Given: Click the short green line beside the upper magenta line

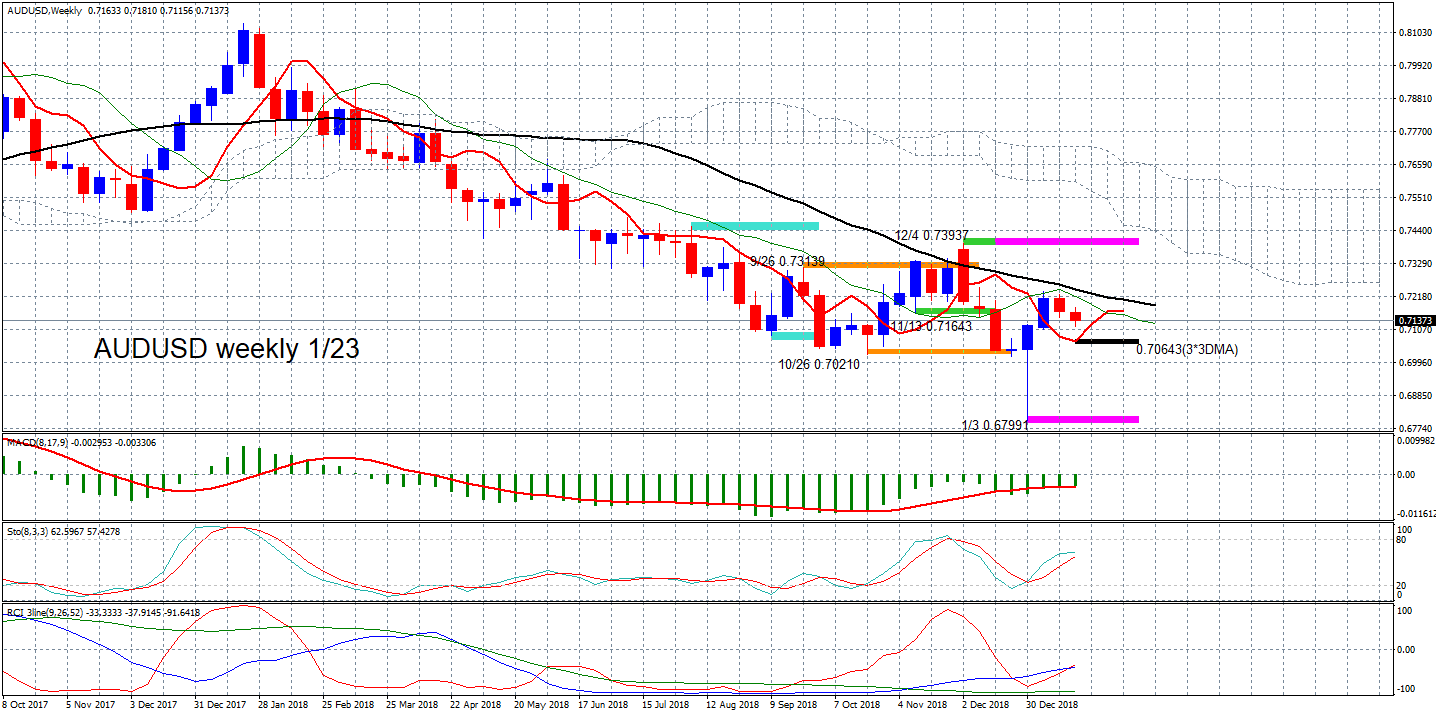Looking at the screenshot, I should [x=979, y=241].
